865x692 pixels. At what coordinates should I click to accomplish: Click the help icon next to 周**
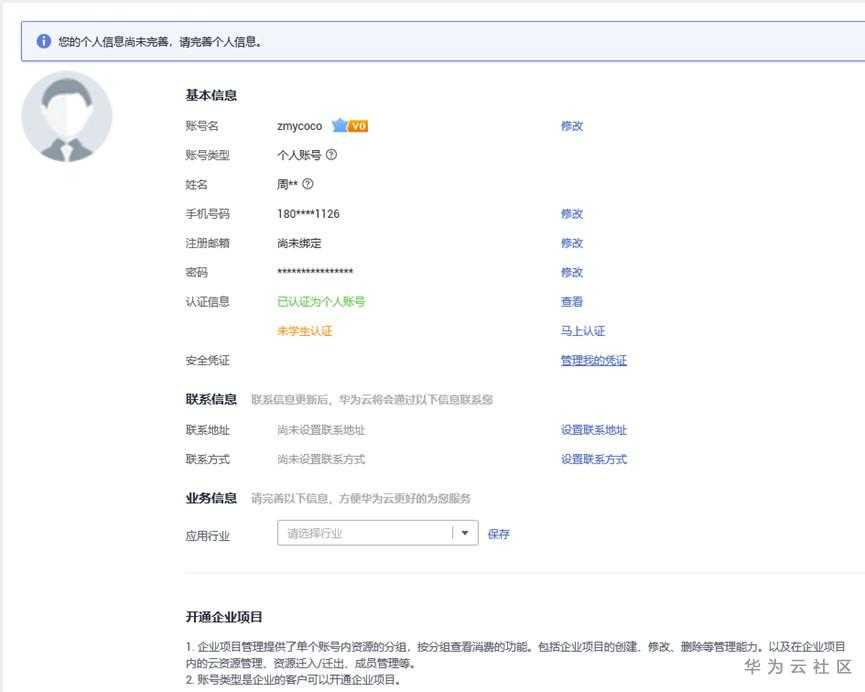pos(308,184)
